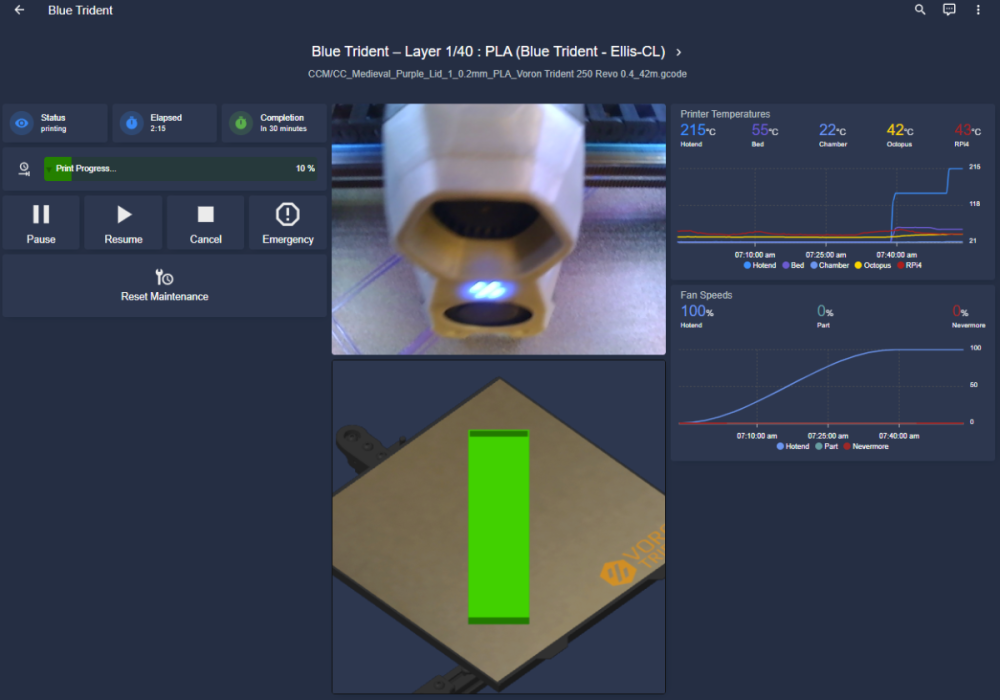Click the Completion timer icon
1000x700 pixels.
[x=241, y=123]
